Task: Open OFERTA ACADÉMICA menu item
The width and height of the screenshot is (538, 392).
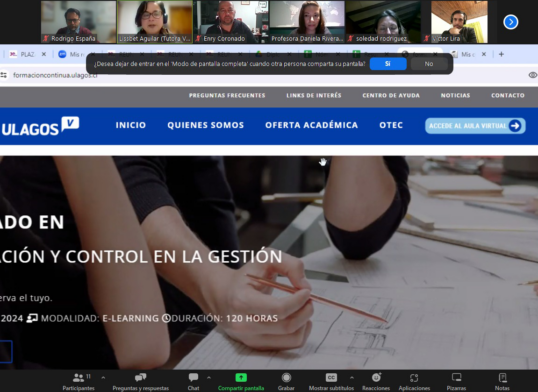Action: 312,125
